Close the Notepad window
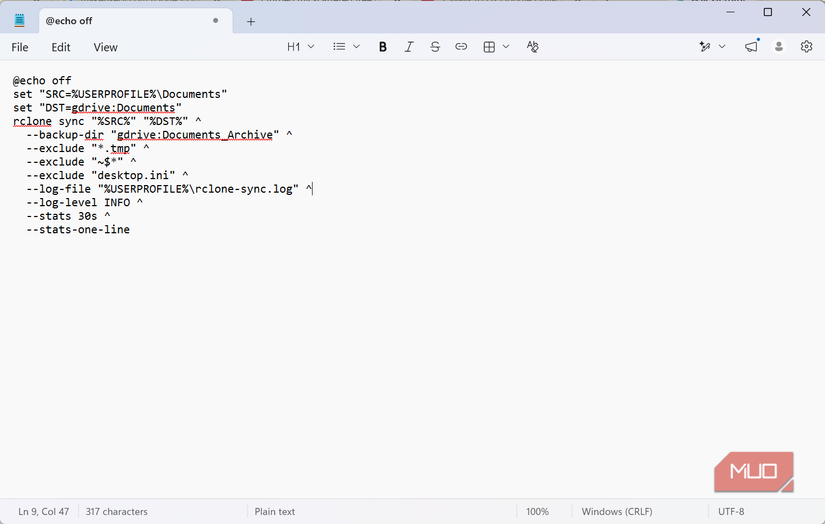This screenshot has height=524, width=825. tap(806, 12)
